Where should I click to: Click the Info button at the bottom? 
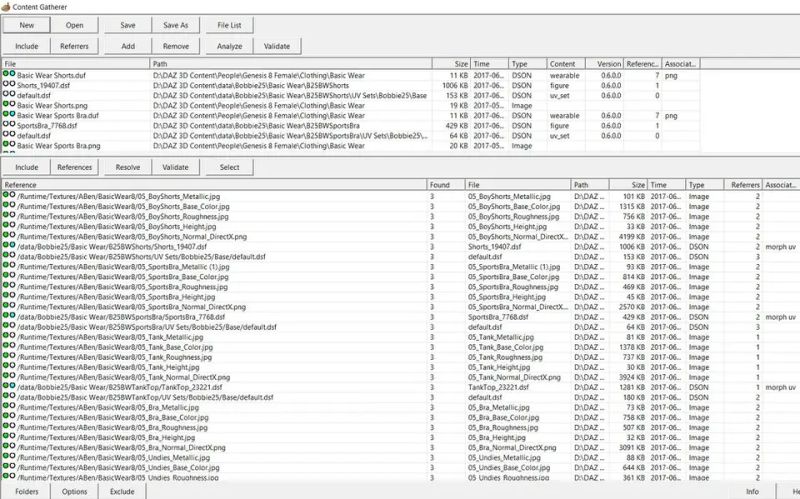coord(753,491)
